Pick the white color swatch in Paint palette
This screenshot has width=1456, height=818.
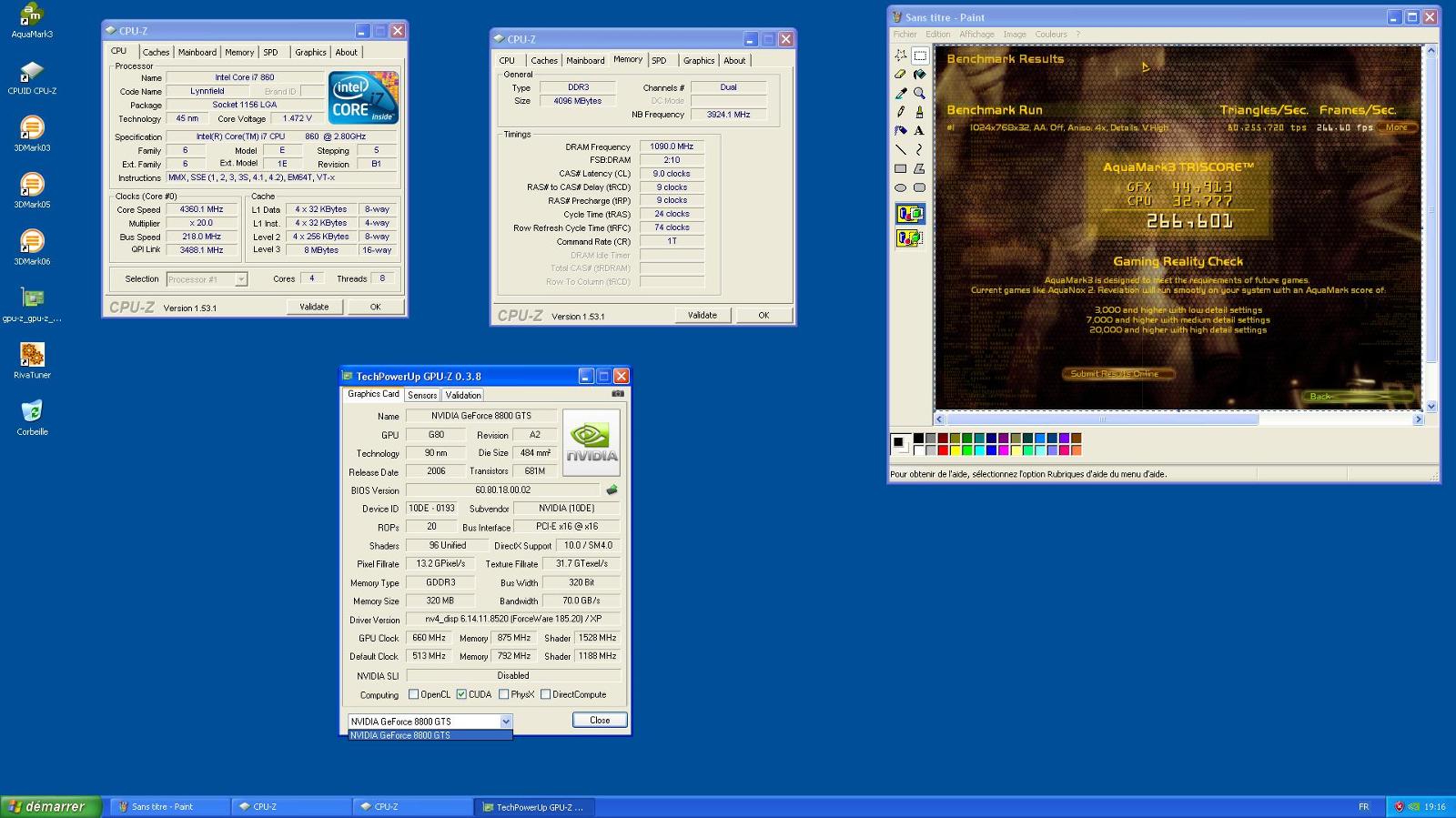[x=918, y=449]
